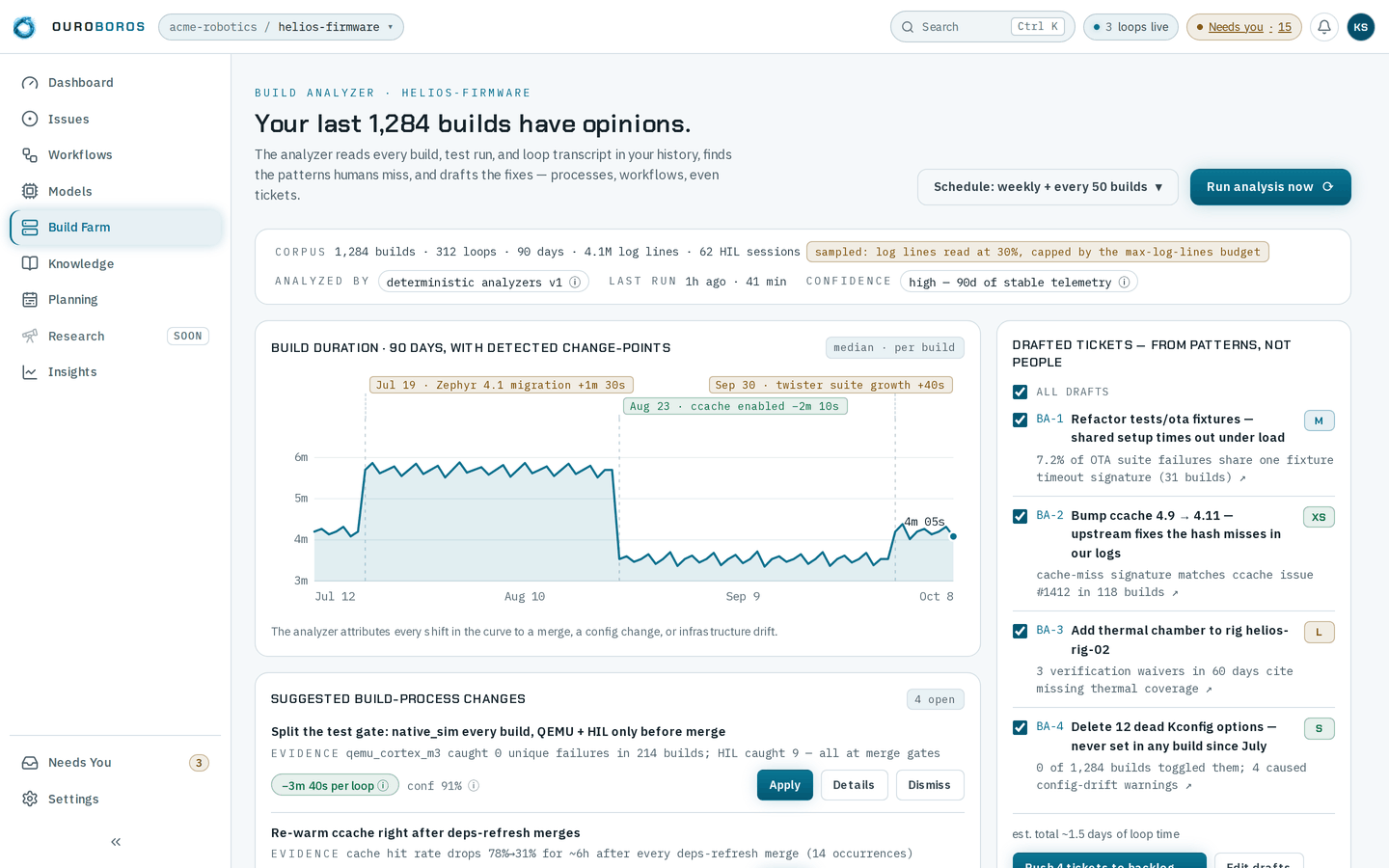
Task: Click the Workflows sidebar icon
Action: coord(30,155)
